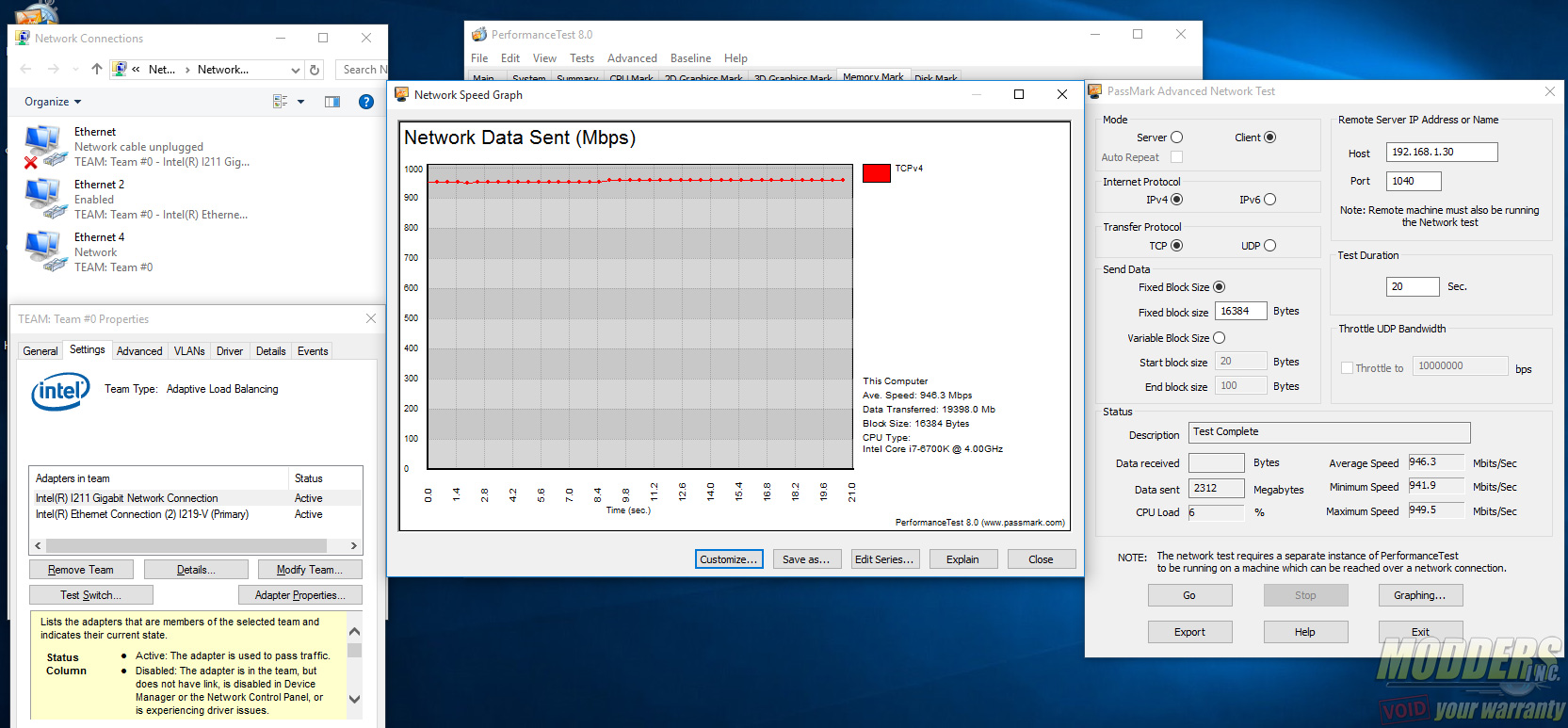Click the Save as... button
Screen dimensions: 1568x728
point(806,559)
